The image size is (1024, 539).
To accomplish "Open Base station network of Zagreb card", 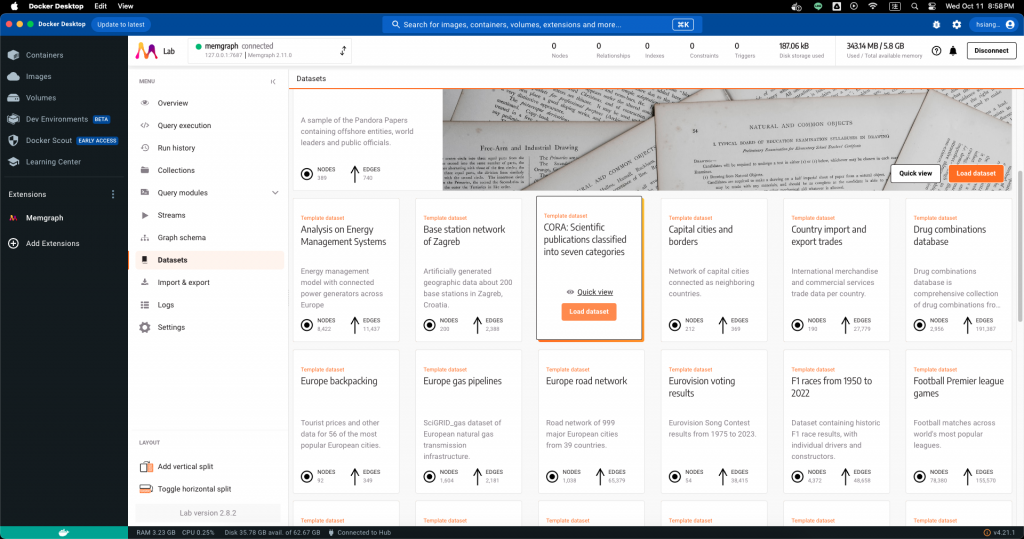I will [x=468, y=270].
